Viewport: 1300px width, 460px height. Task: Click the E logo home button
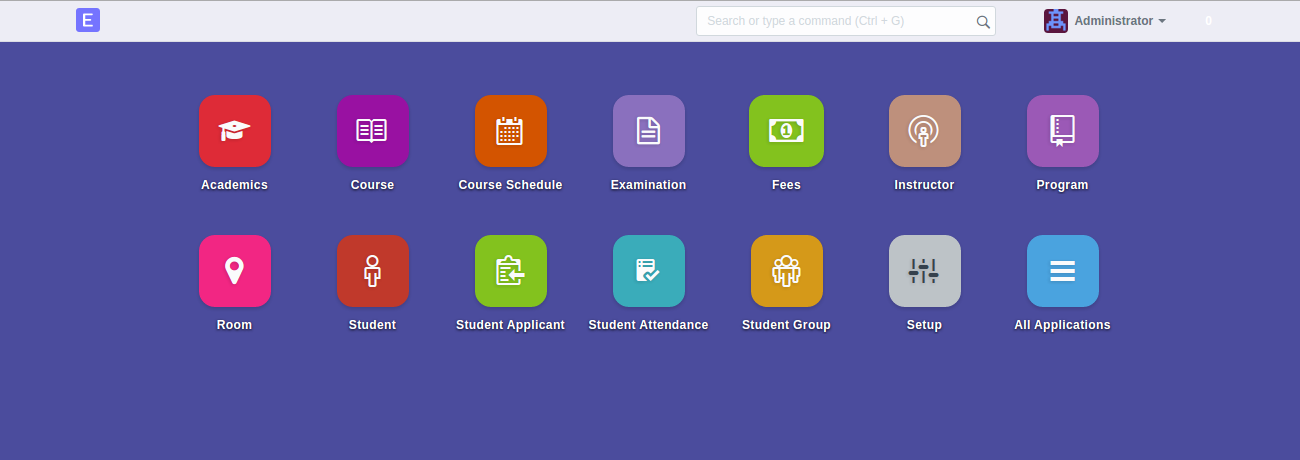88,20
